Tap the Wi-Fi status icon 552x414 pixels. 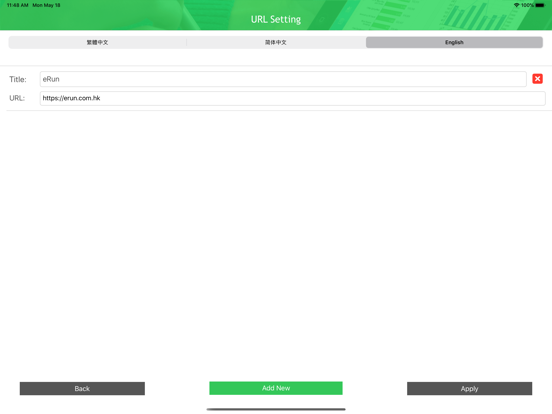coord(516,5)
